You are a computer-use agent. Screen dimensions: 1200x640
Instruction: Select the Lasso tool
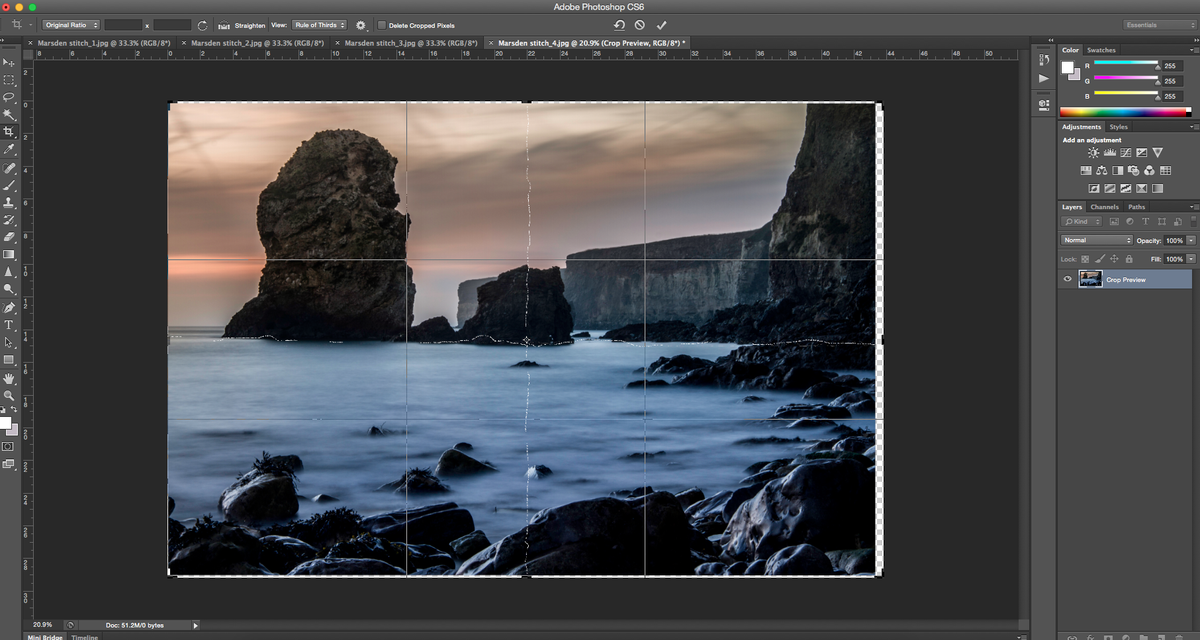(8, 96)
